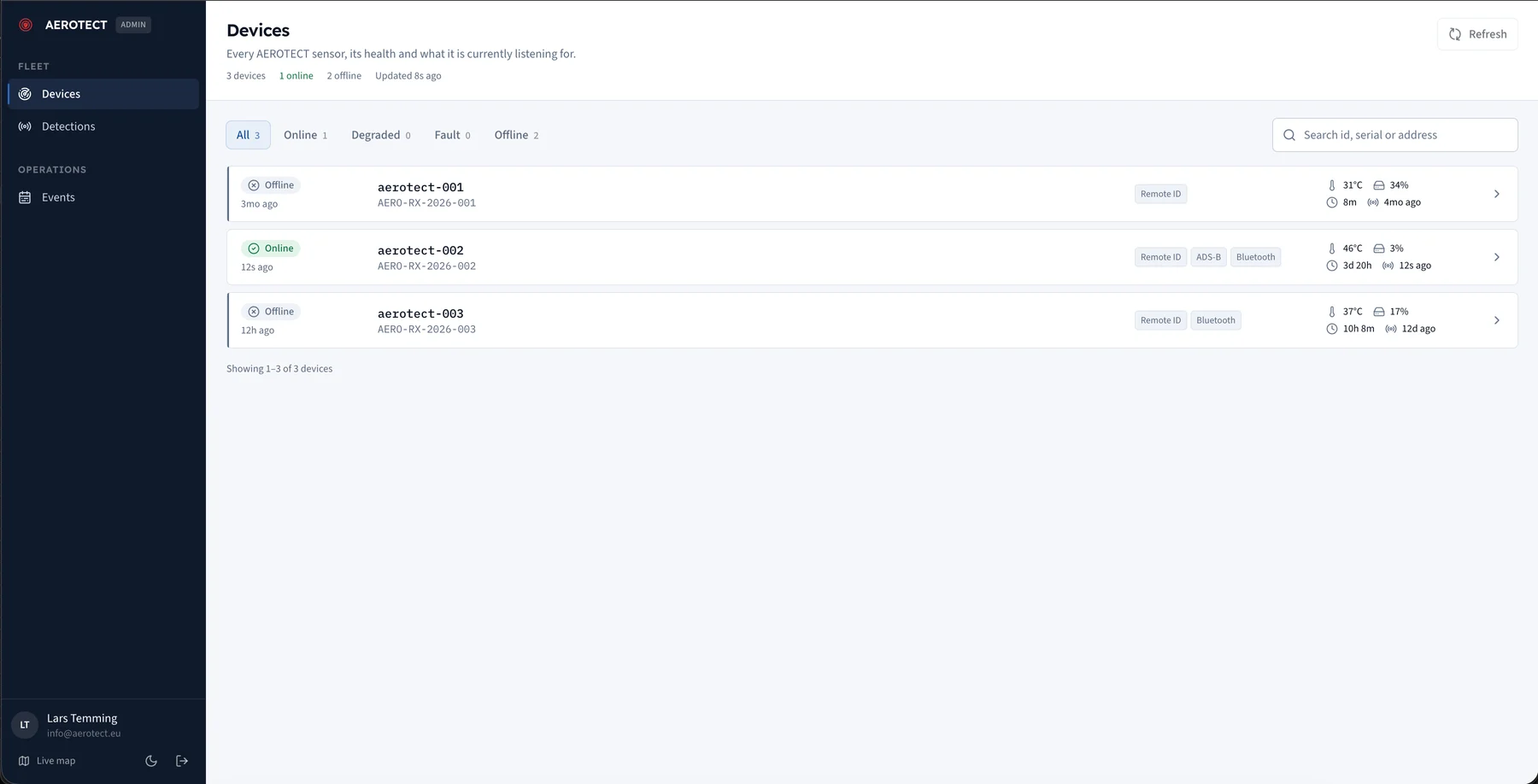This screenshot has height=784, width=1538.
Task: Click uptime clock icon beside 10h 8m
Action: (1331, 329)
